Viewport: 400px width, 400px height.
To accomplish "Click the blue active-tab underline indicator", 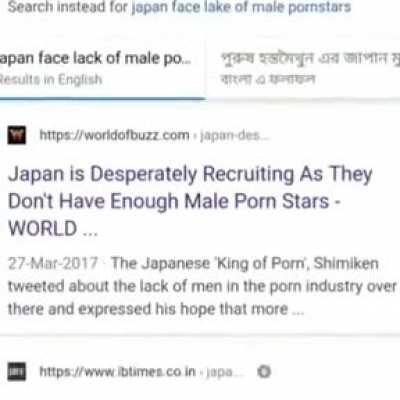I will 103,99.
